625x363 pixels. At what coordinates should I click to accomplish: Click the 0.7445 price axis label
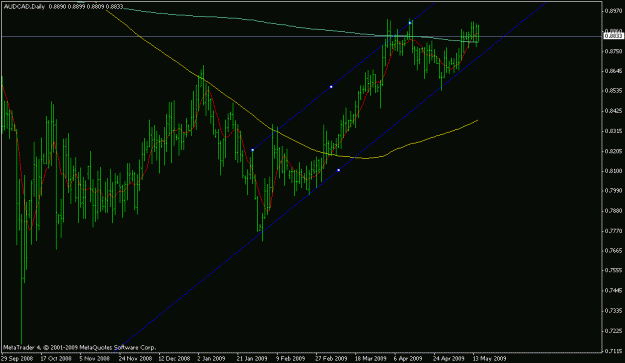[613, 290]
